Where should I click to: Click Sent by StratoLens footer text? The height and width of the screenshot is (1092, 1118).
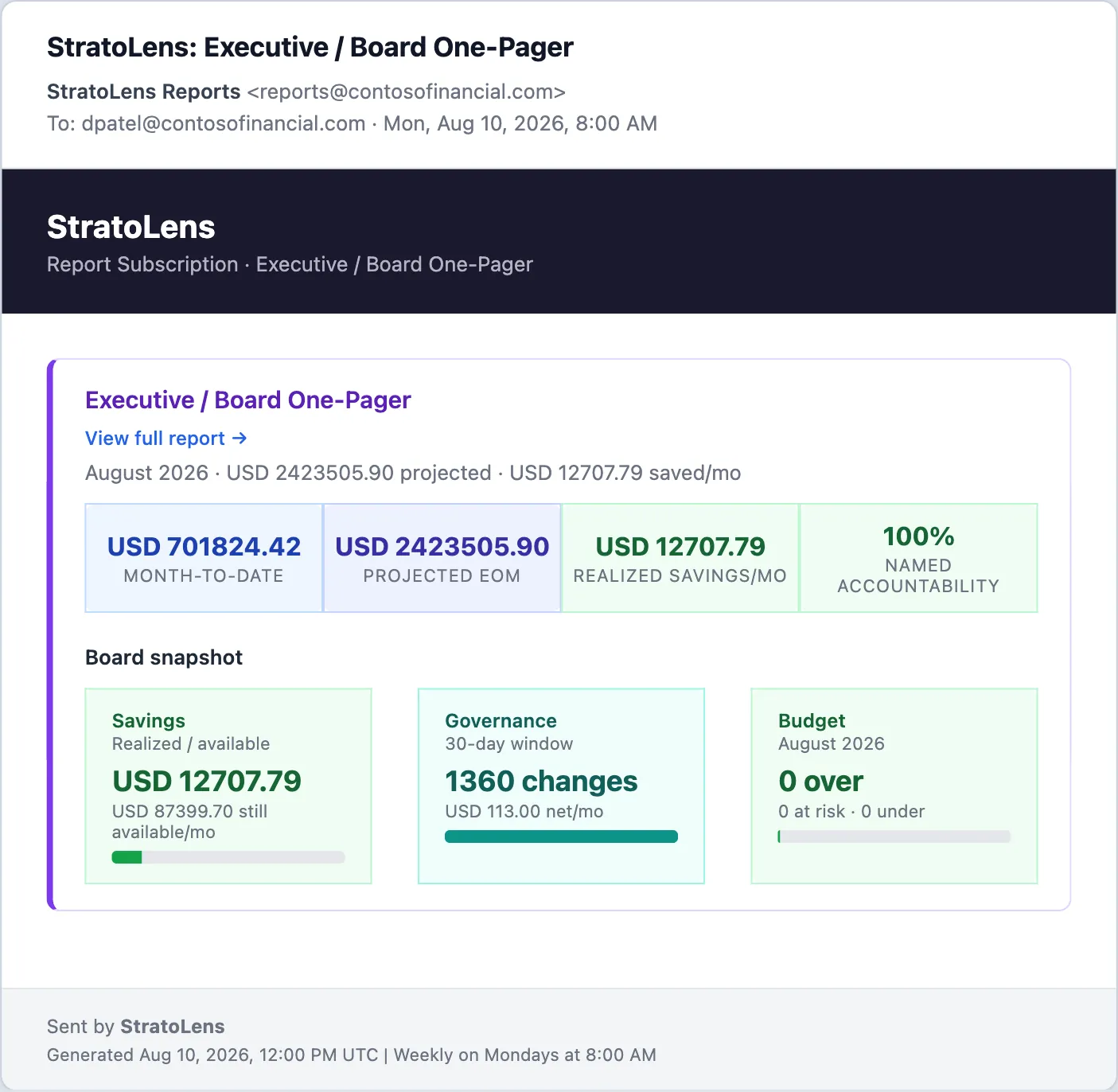click(136, 1027)
